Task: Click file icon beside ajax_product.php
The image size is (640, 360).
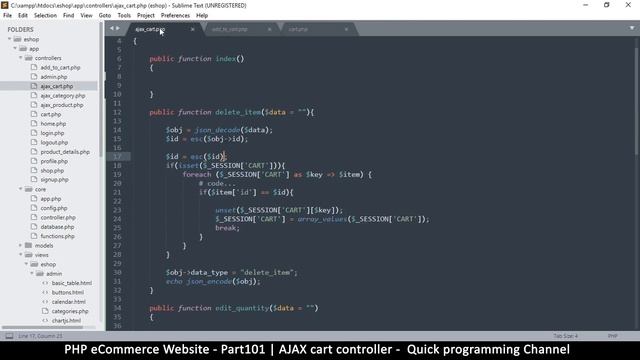Action: [x=34, y=105]
